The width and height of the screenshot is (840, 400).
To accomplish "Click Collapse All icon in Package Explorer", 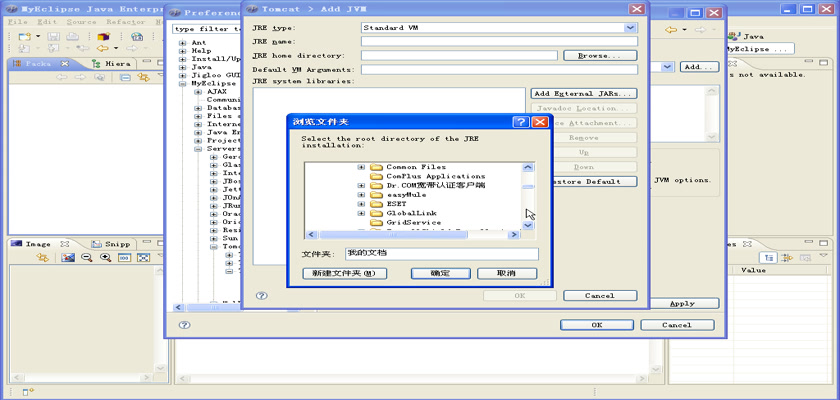I will [x=125, y=77].
